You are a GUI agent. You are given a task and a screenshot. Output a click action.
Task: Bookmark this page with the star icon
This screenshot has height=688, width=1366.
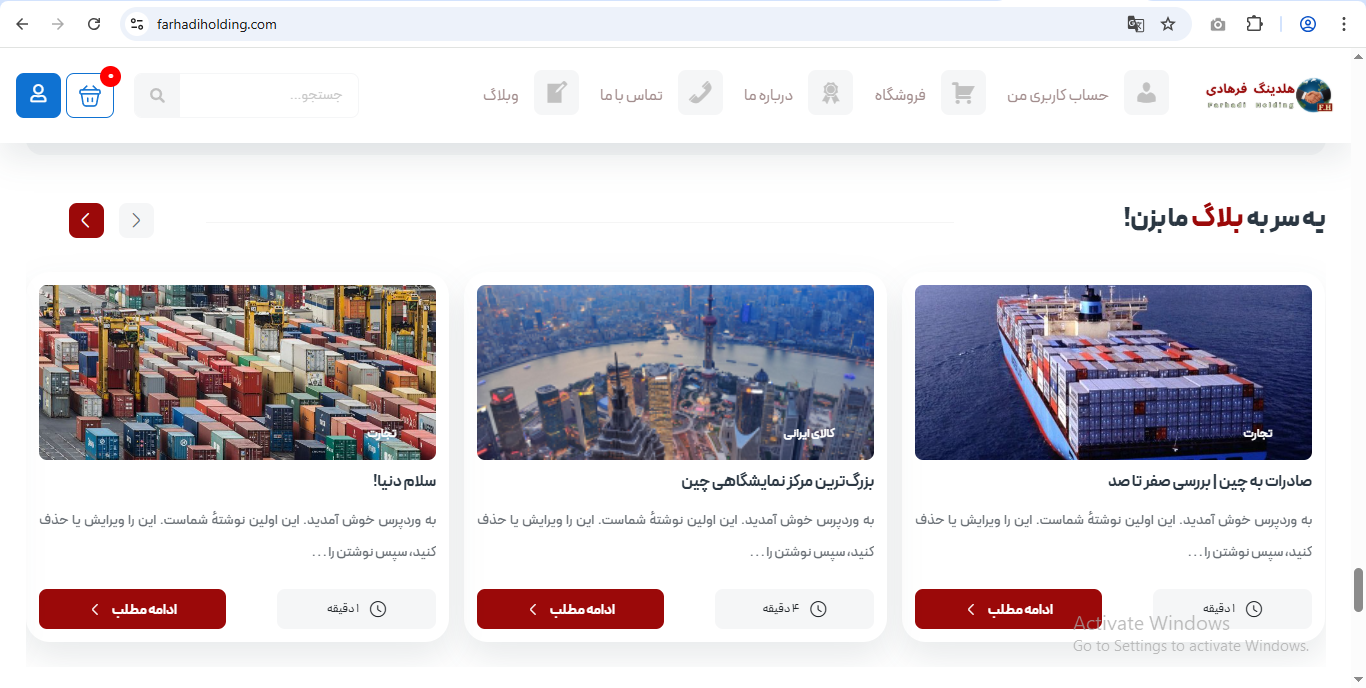pyautogui.click(x=1168, y=24)
